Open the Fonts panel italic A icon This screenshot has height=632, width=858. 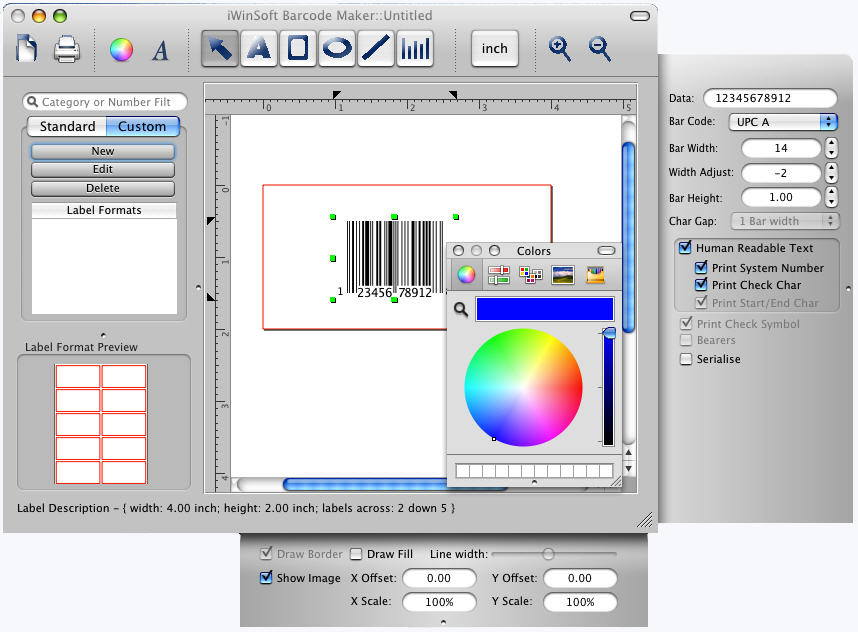click(x=160, y=51)
